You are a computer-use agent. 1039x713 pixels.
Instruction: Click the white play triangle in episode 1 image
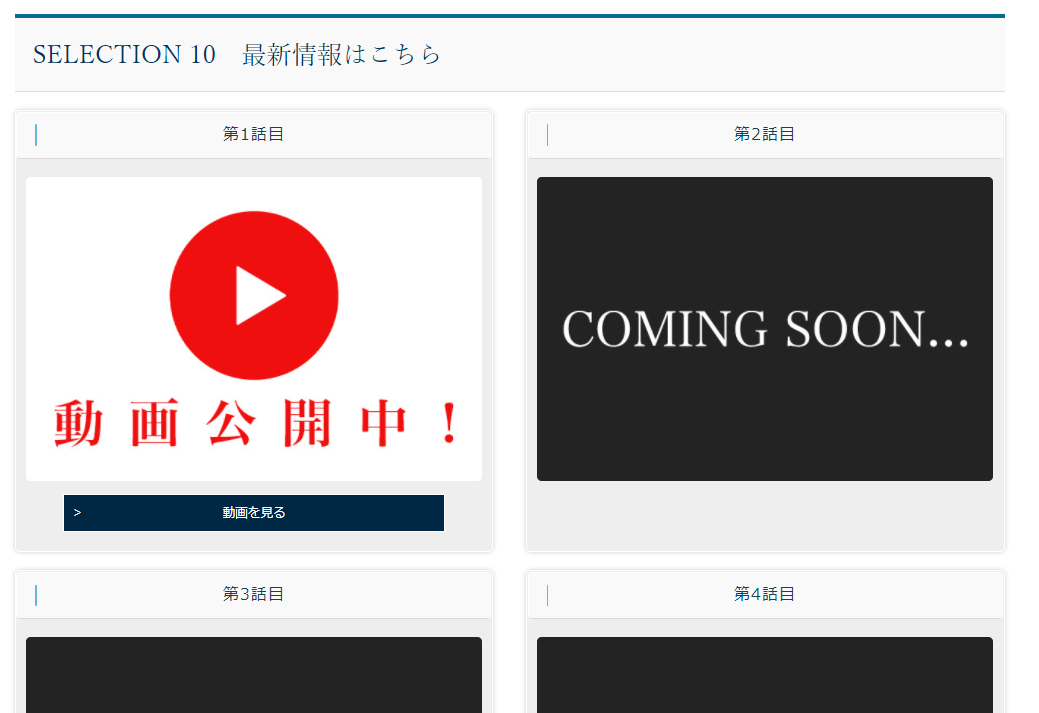pos(258,296)
